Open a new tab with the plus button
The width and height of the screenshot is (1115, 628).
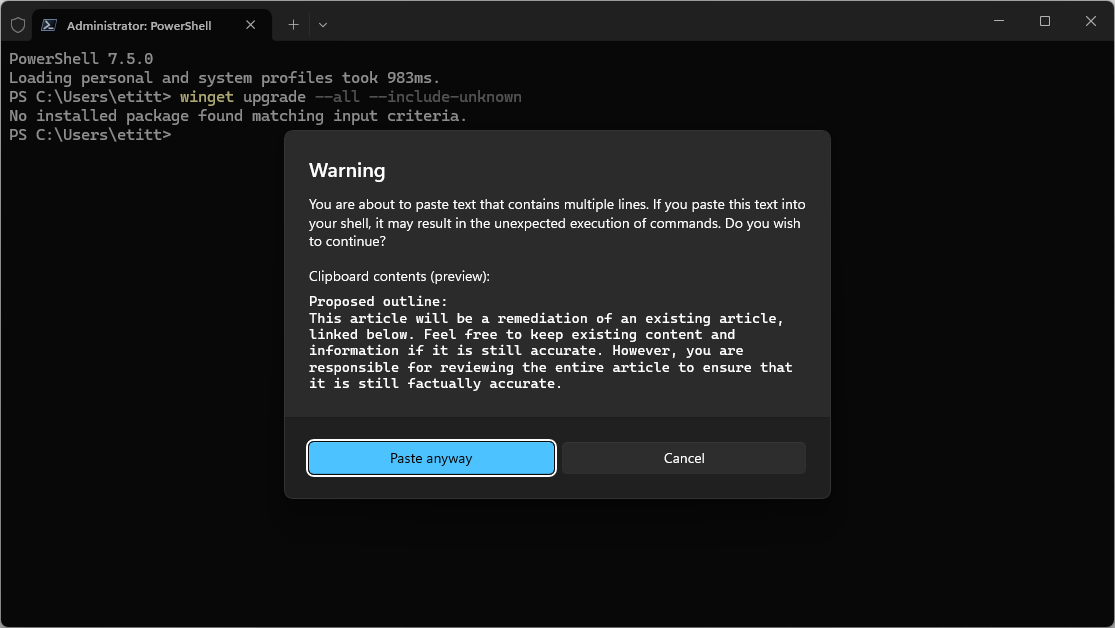293,25
